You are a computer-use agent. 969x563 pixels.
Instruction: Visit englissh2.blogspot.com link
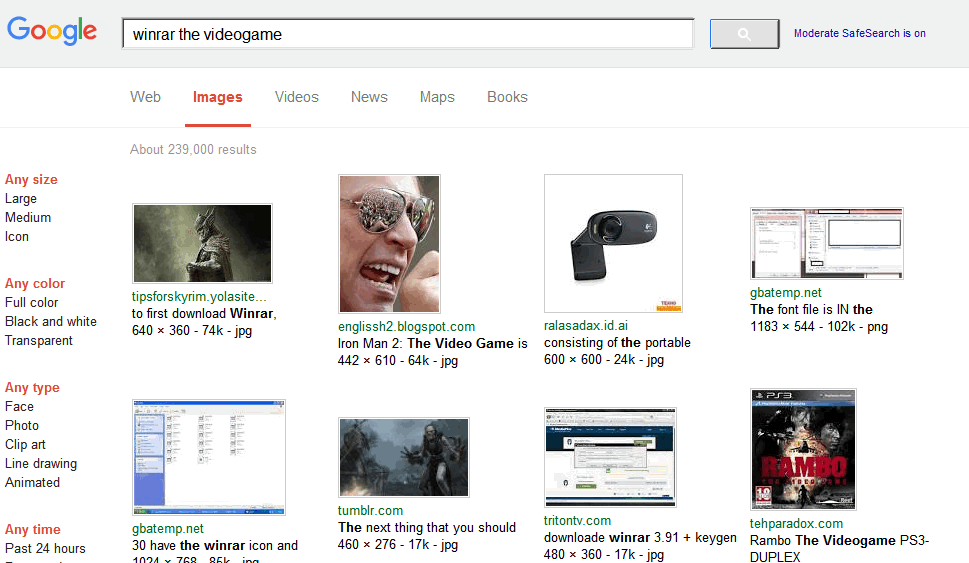[x=407, y=327]
